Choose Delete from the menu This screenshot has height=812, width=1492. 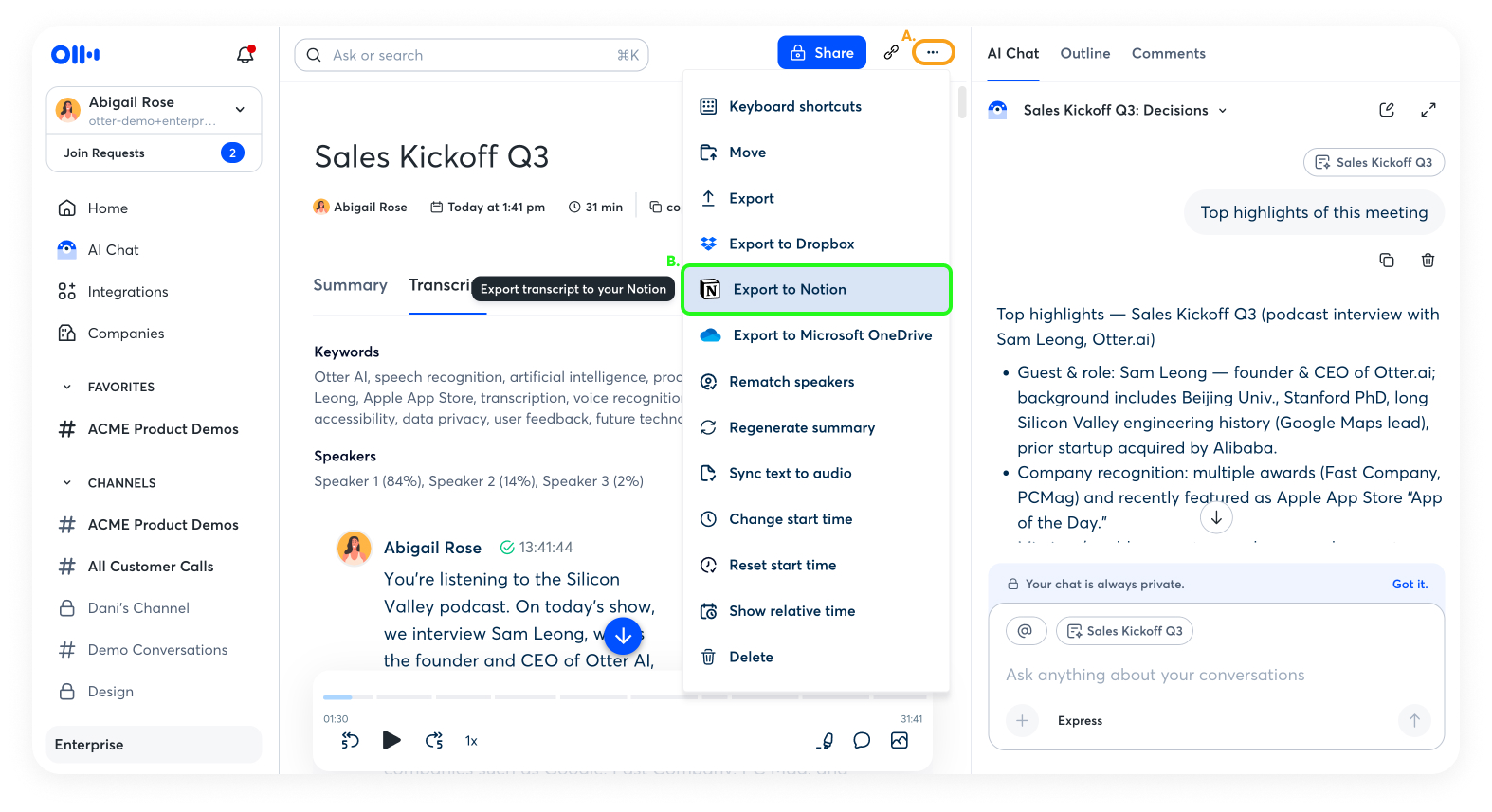pyautogui.click(x=816, y=657)
